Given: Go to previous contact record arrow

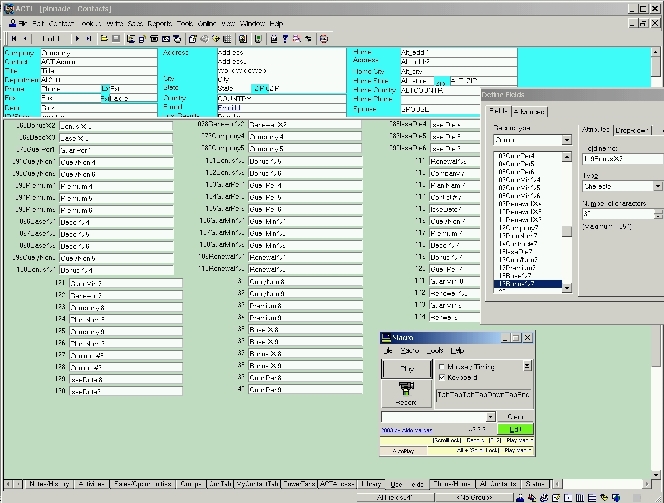Looking at the screenshot, I should tap(25, 39).
